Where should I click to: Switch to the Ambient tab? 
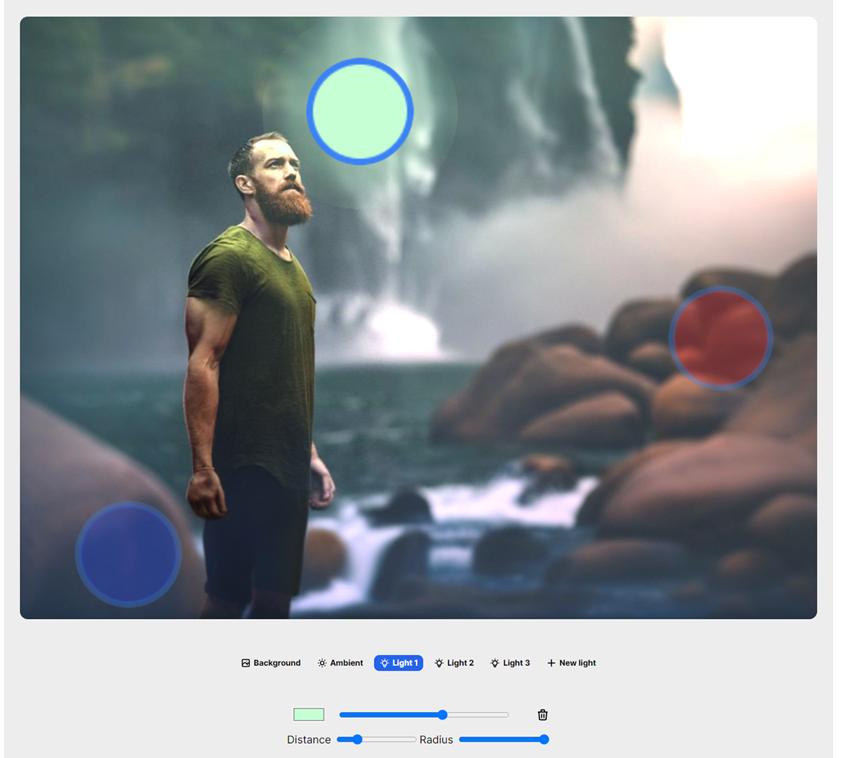340,663
